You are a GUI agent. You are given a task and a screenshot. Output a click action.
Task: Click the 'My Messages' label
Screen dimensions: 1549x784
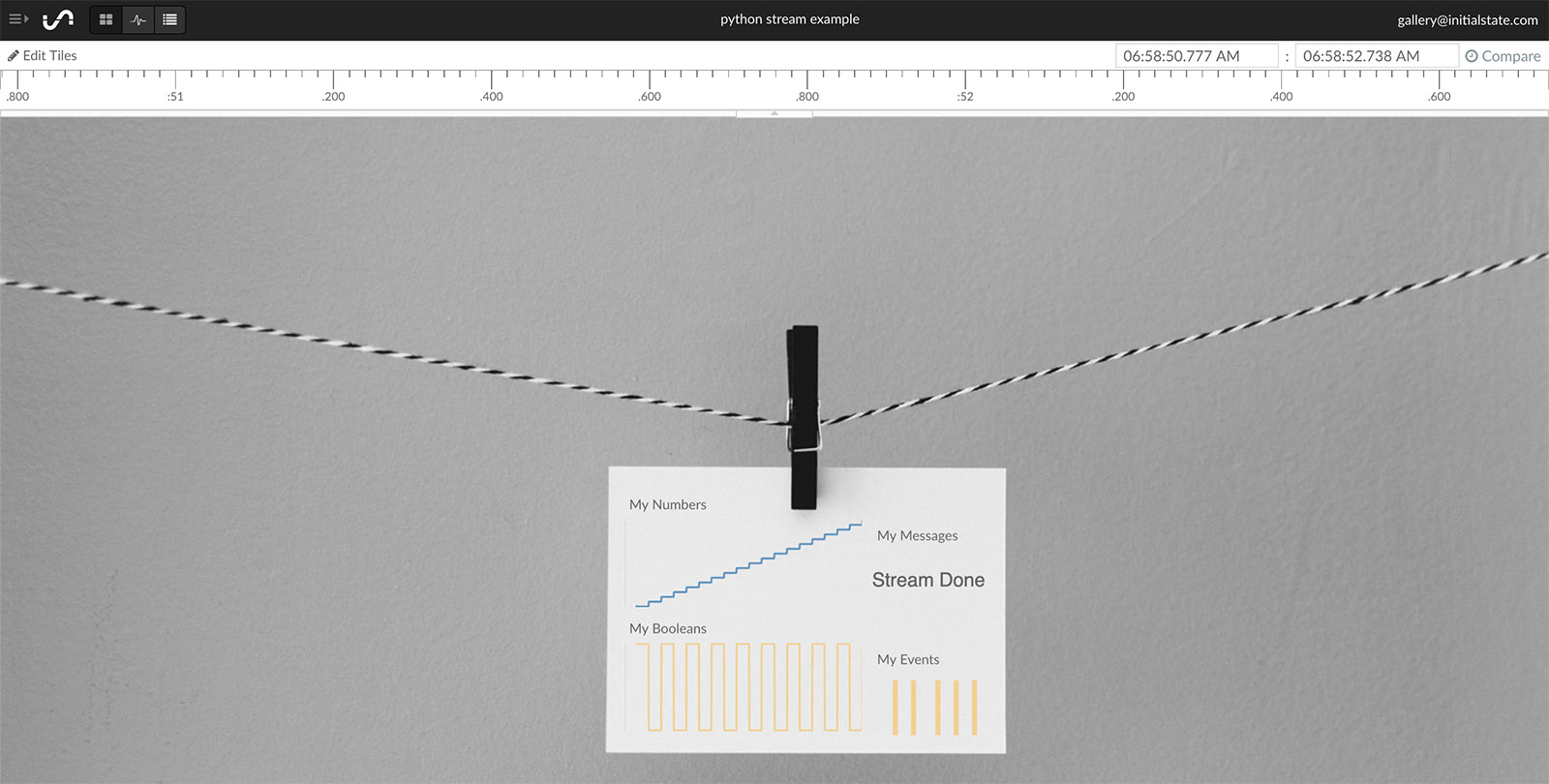coord(917,535)
